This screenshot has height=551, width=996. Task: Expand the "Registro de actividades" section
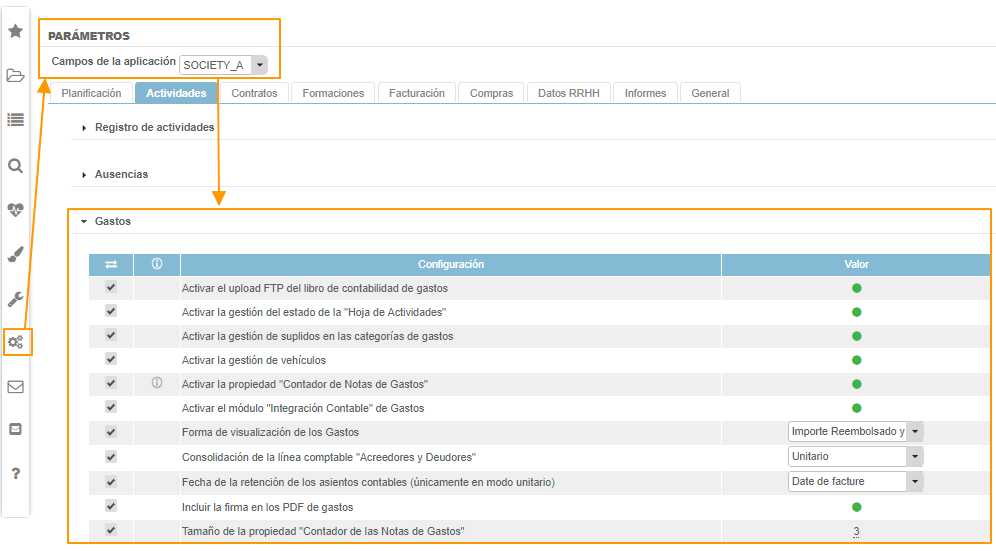click(154, 127)
